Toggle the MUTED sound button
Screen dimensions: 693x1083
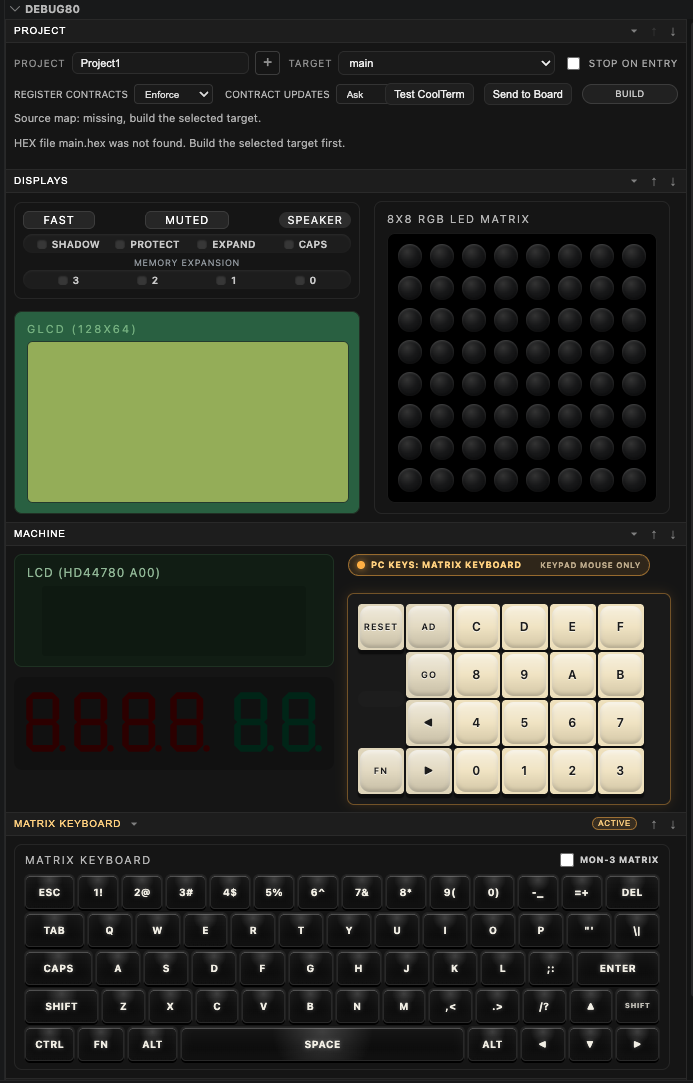point(187,220)
